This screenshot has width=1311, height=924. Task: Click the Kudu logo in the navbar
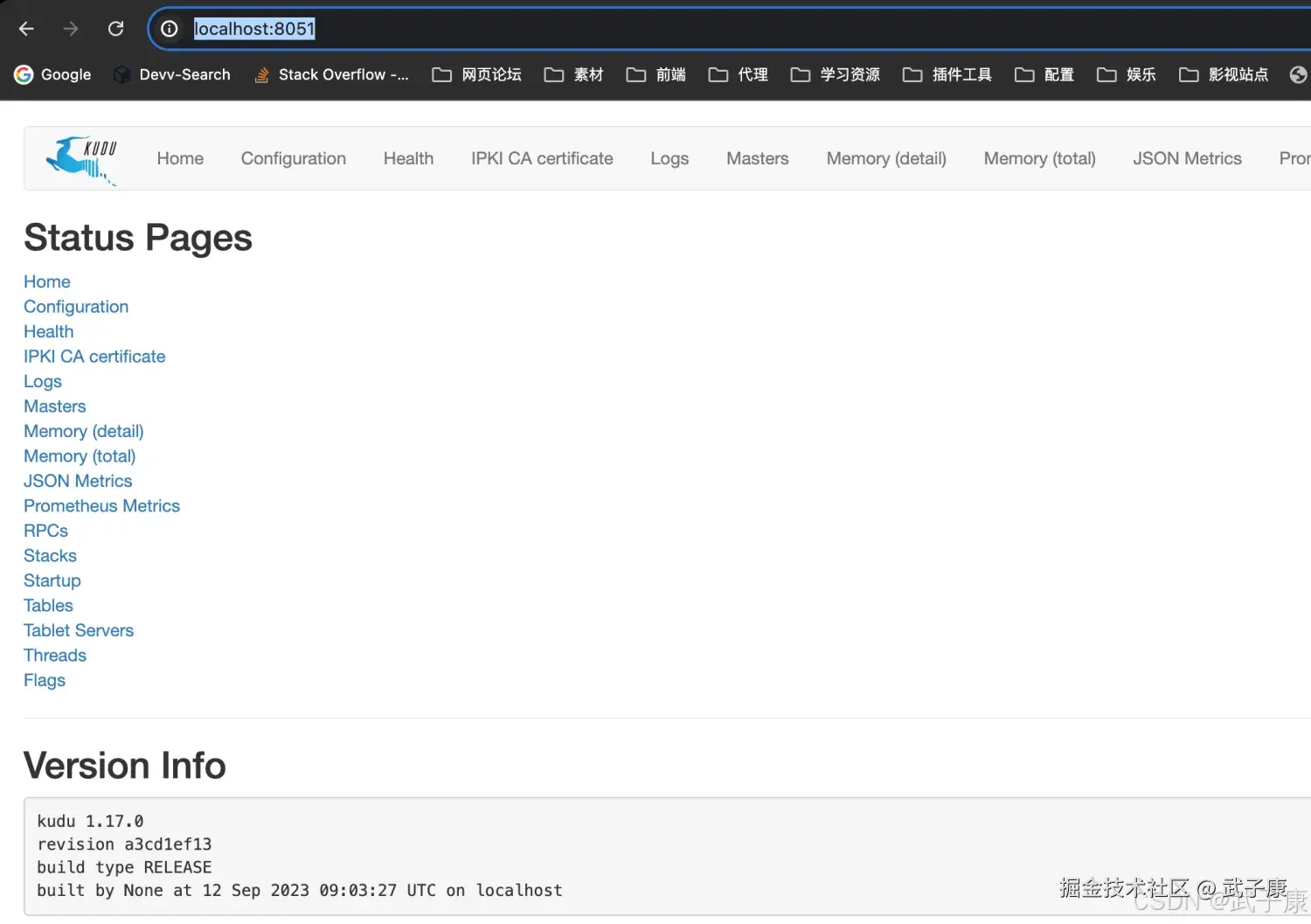[82, 159]
